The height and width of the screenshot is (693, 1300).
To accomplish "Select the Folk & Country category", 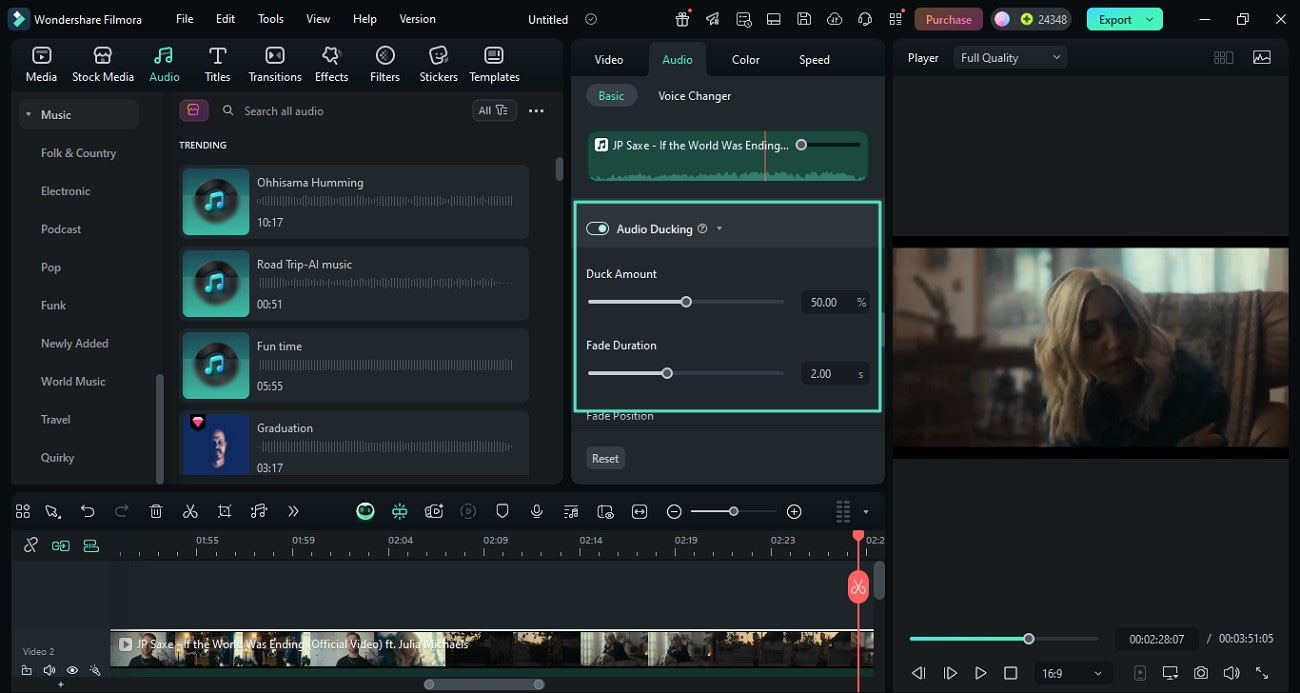I will 78,153.
